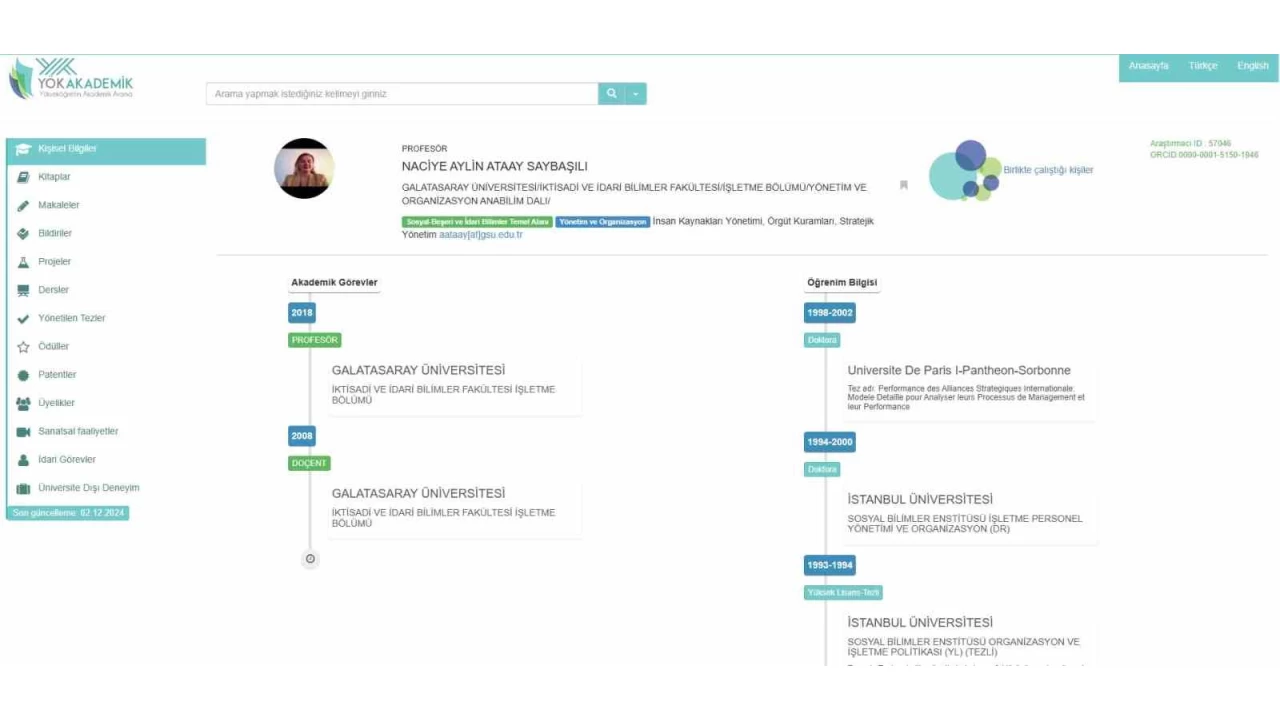Open Birlikte çalıştığı kişiler link
Screen dimensions: 1280x720
1048,170
